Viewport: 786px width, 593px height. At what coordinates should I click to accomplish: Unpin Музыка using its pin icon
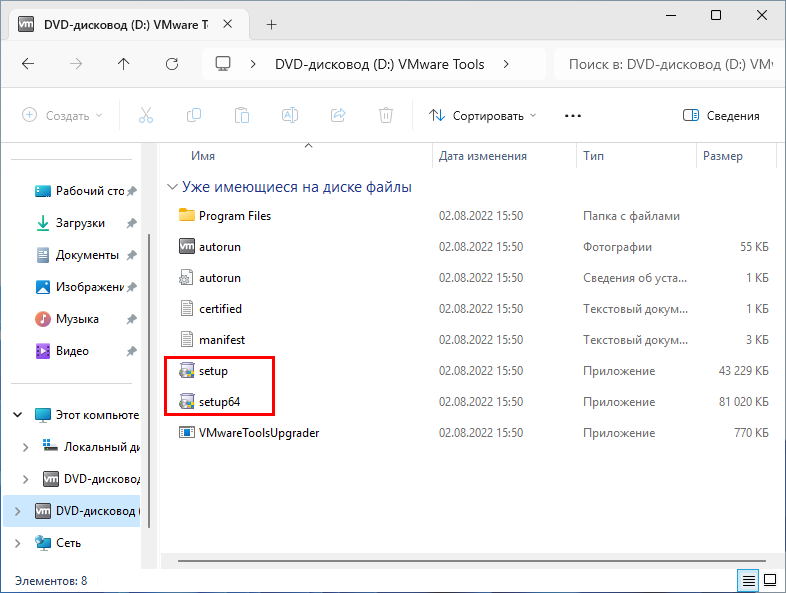click(131, 319)
